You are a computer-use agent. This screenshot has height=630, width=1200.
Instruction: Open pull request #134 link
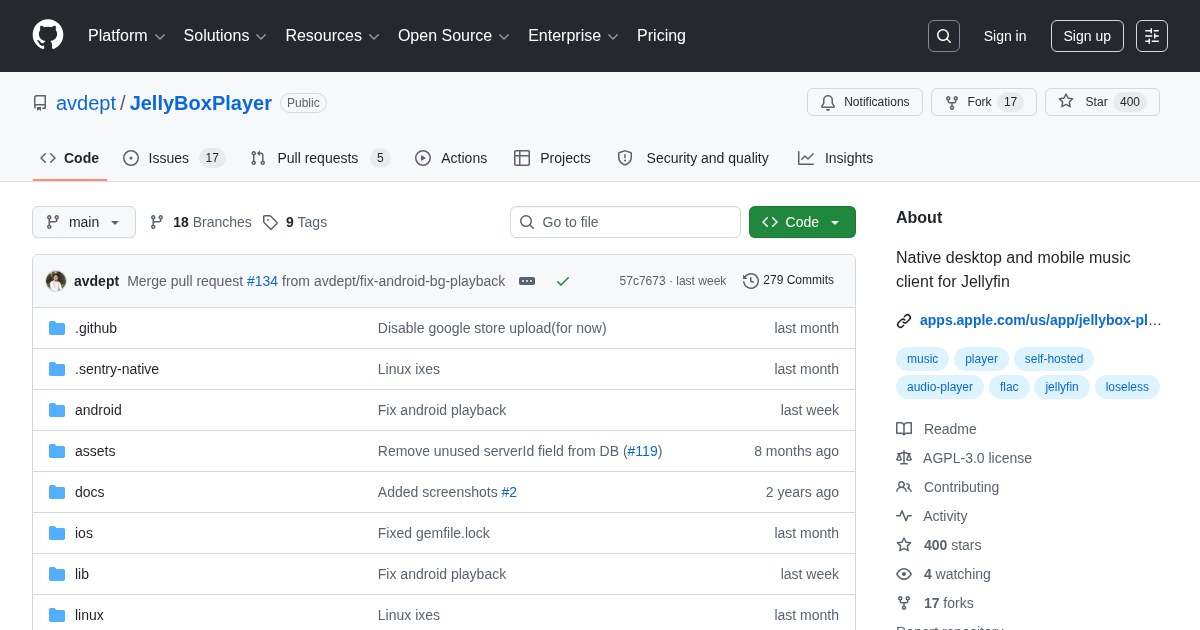(262, 281)
